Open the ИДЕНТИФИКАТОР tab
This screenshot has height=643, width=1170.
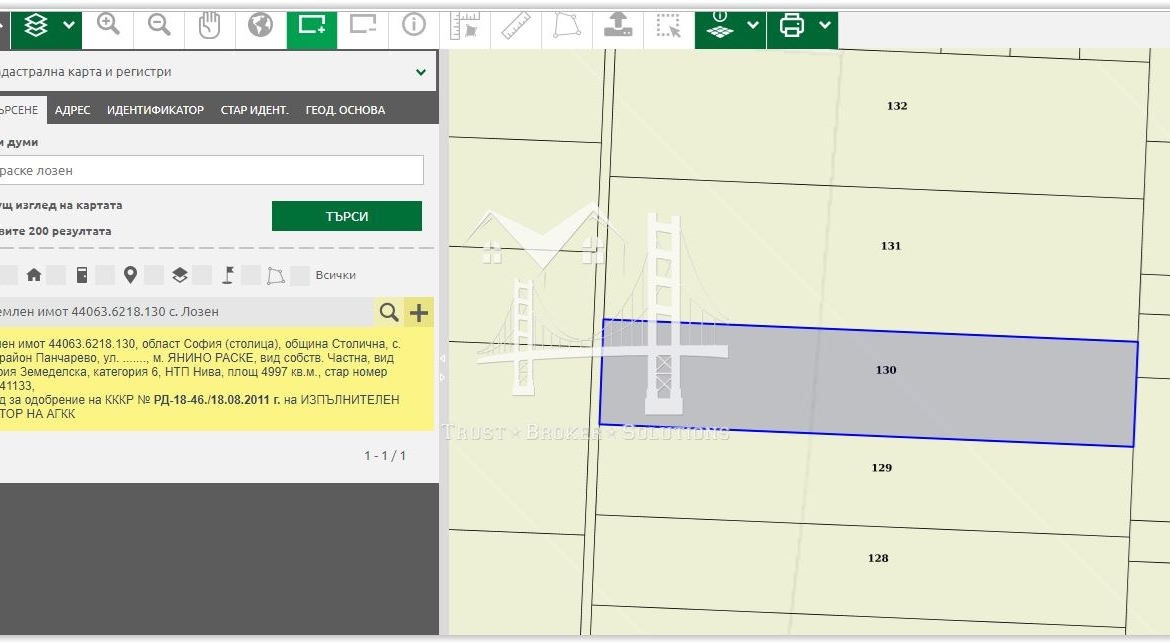[155, 110]
